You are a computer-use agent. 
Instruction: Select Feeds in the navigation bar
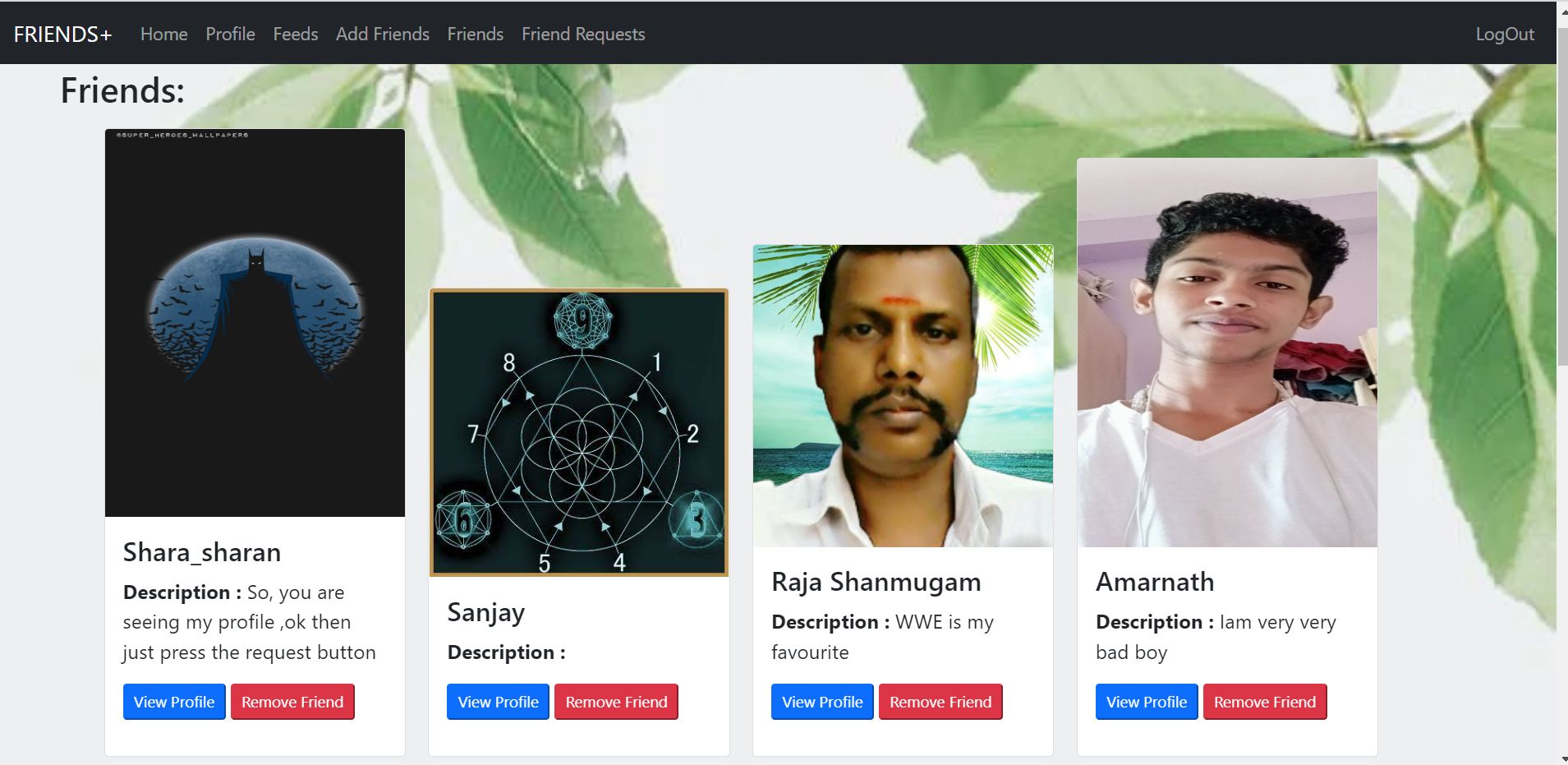click(295, 34)
